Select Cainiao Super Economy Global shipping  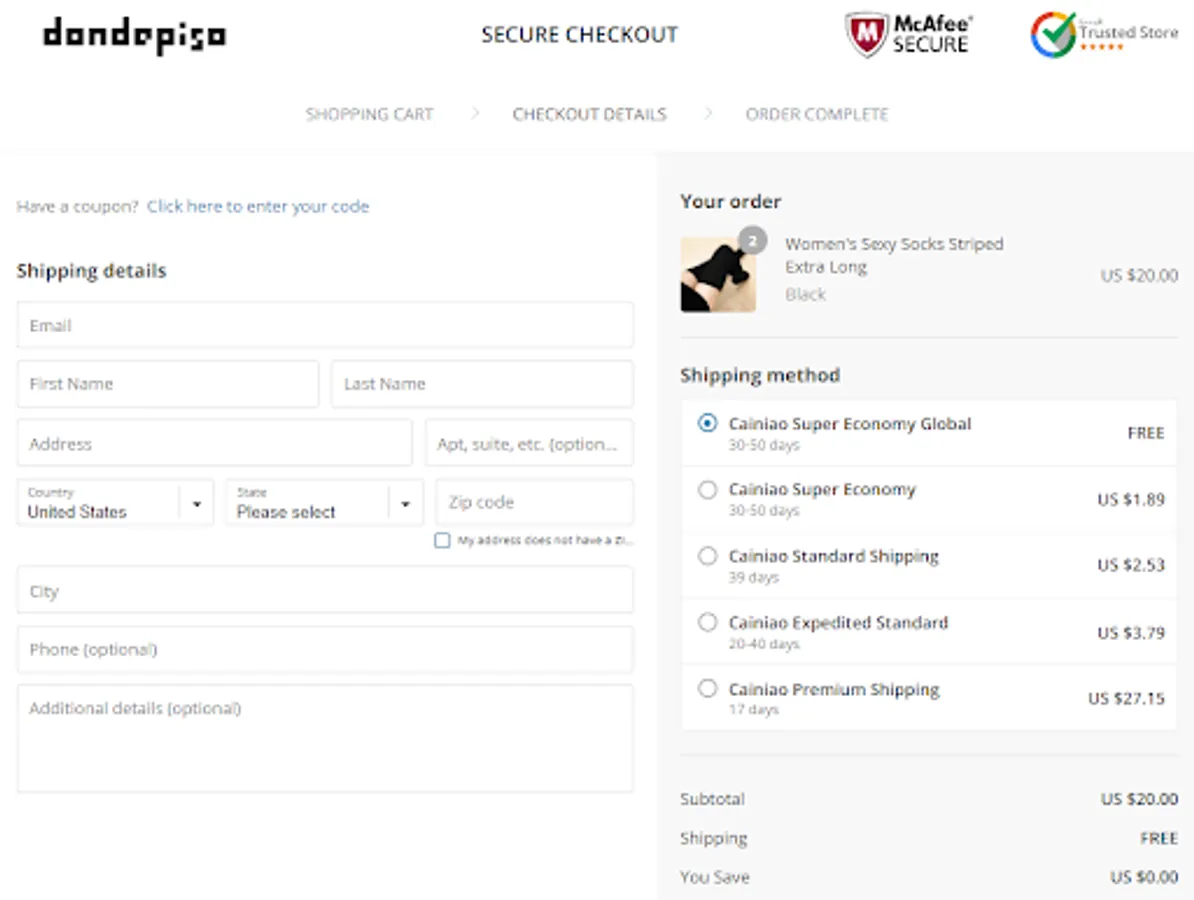(x=708, y=424)
